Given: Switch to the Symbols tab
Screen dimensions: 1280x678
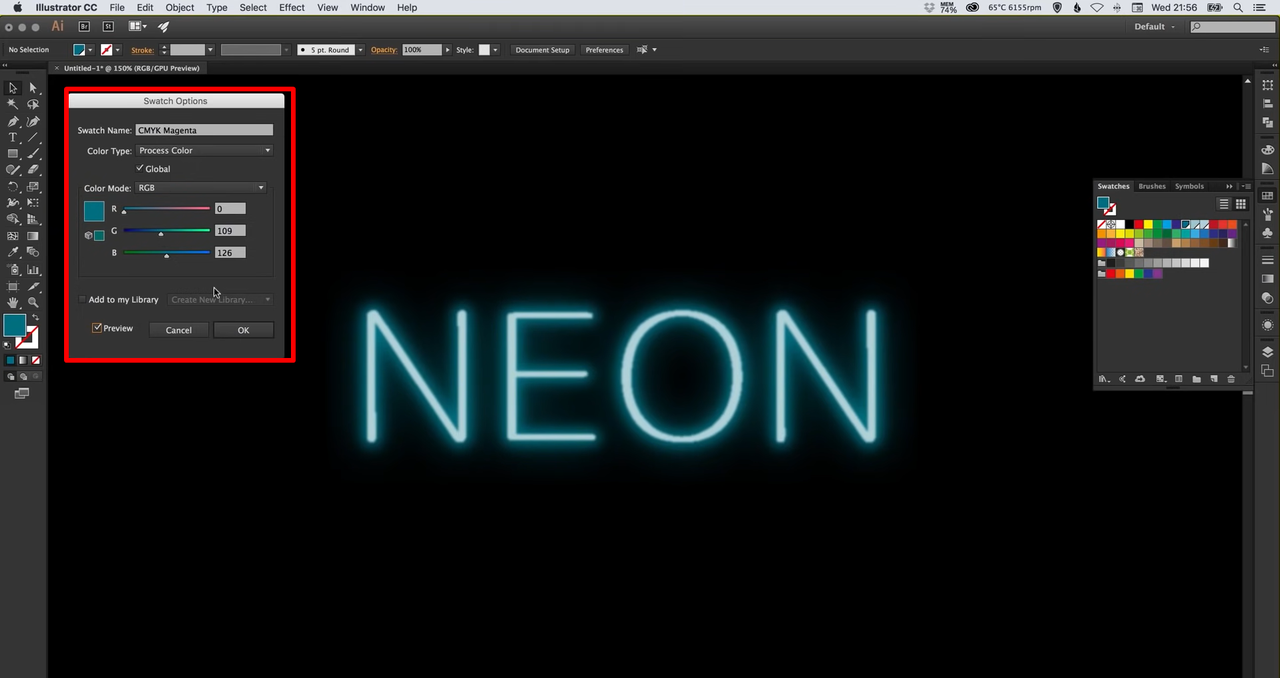Looking at the screenshot, I should coord(1189,186).
